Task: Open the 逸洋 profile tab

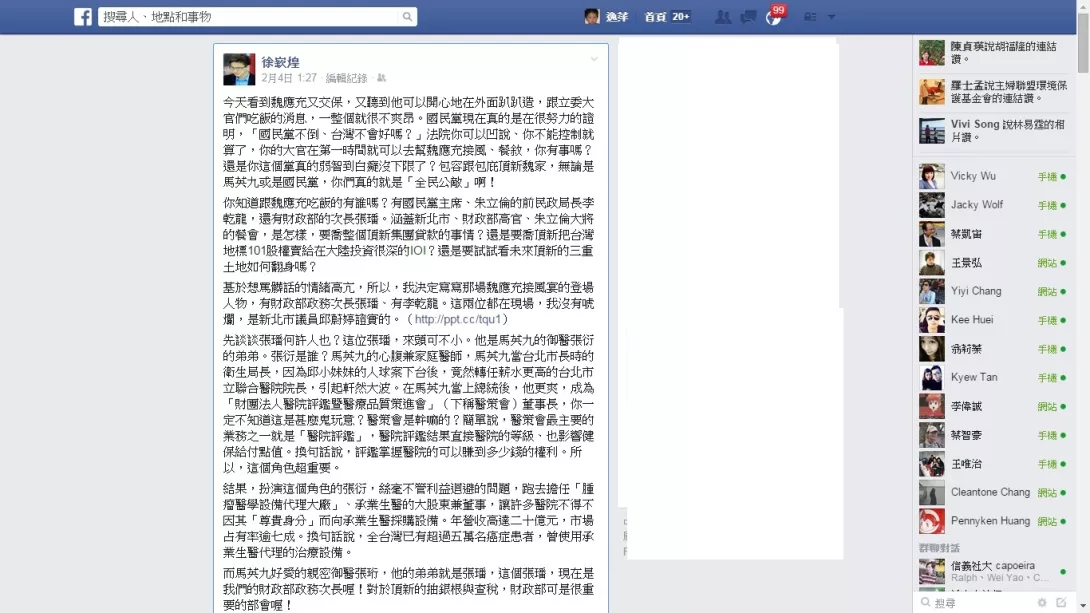Action: click(x=606, y=17)
